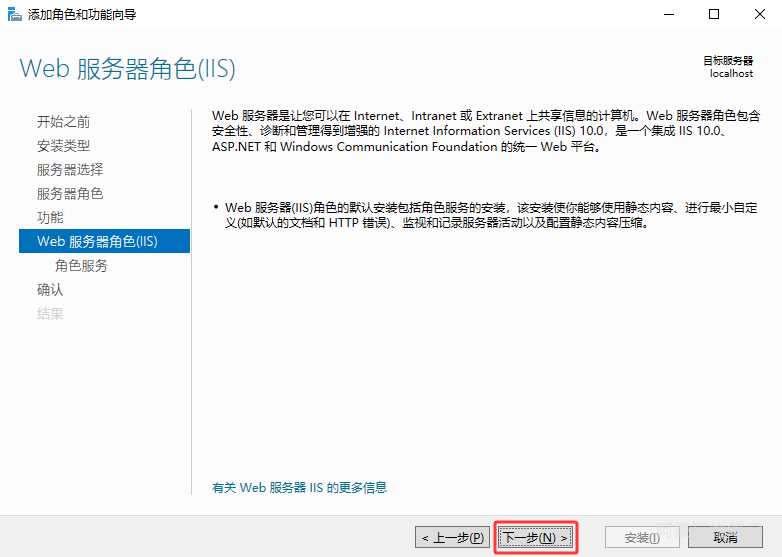
Task: Open the 服务器选择 step
Action: point(70,170)
